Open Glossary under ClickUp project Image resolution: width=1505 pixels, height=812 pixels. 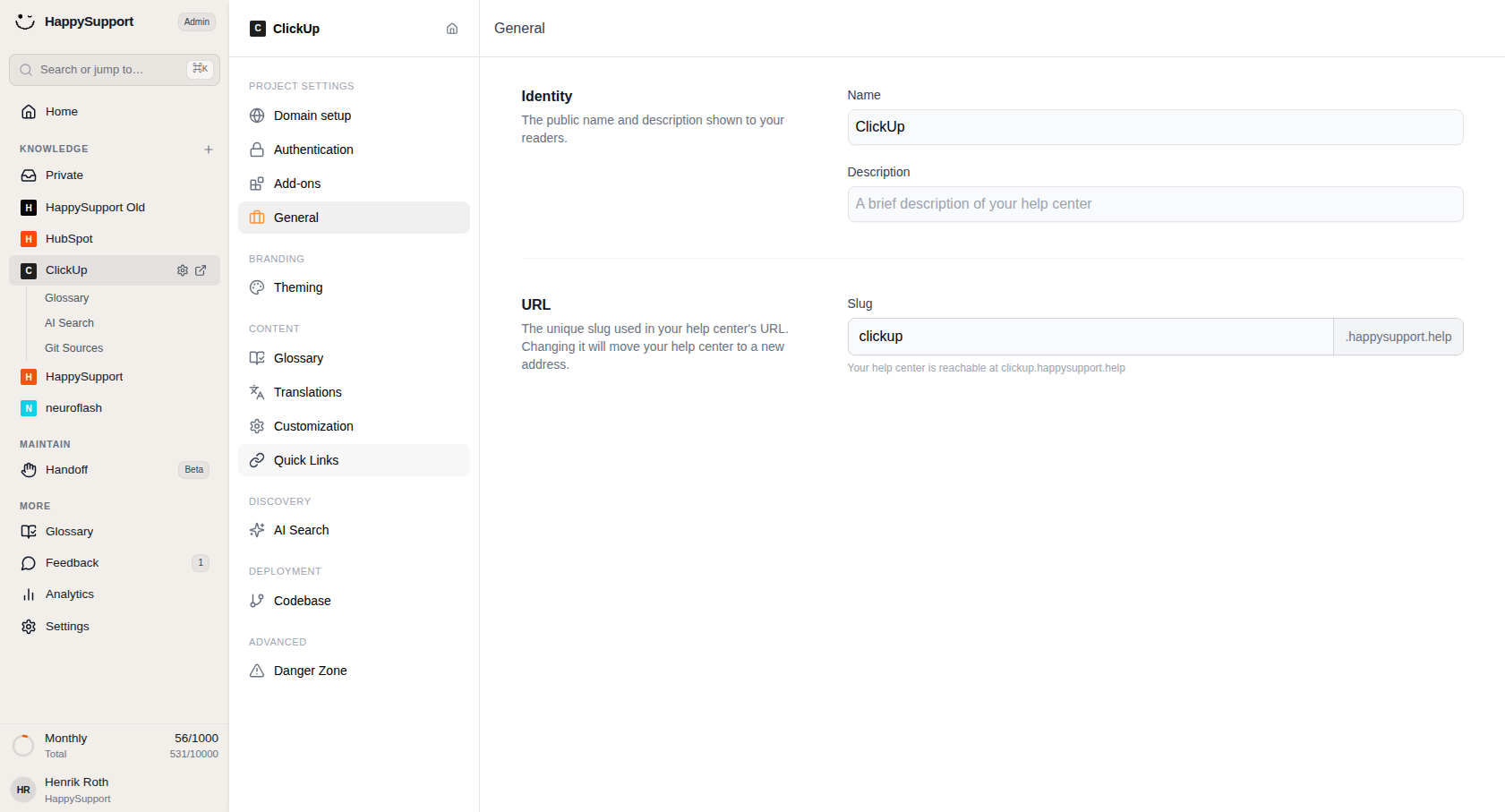pyautogui.click(x=67, y=298)
